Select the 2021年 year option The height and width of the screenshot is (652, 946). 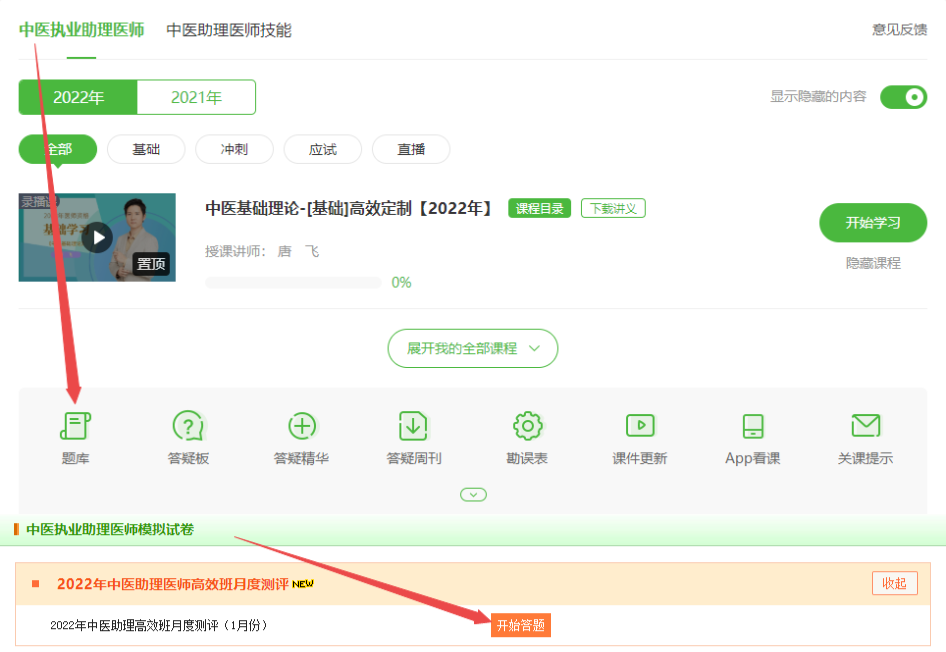point(196,97)
